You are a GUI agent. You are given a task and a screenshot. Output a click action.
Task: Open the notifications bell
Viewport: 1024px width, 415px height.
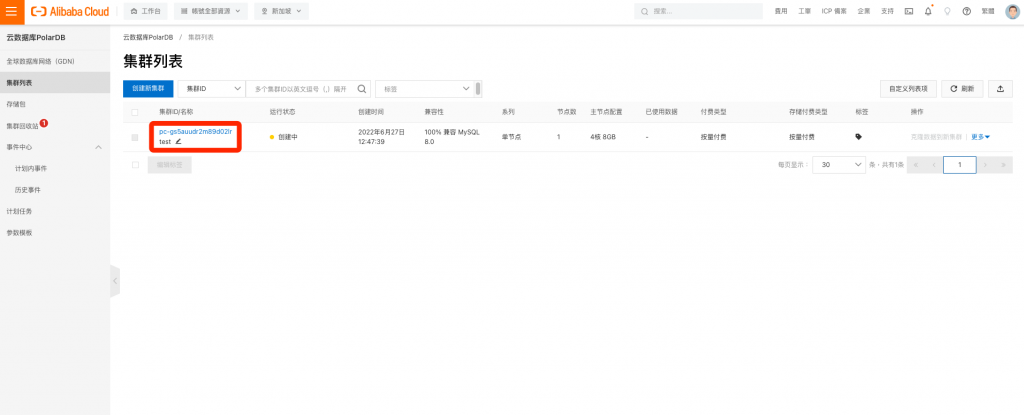(x=928, y=11)
